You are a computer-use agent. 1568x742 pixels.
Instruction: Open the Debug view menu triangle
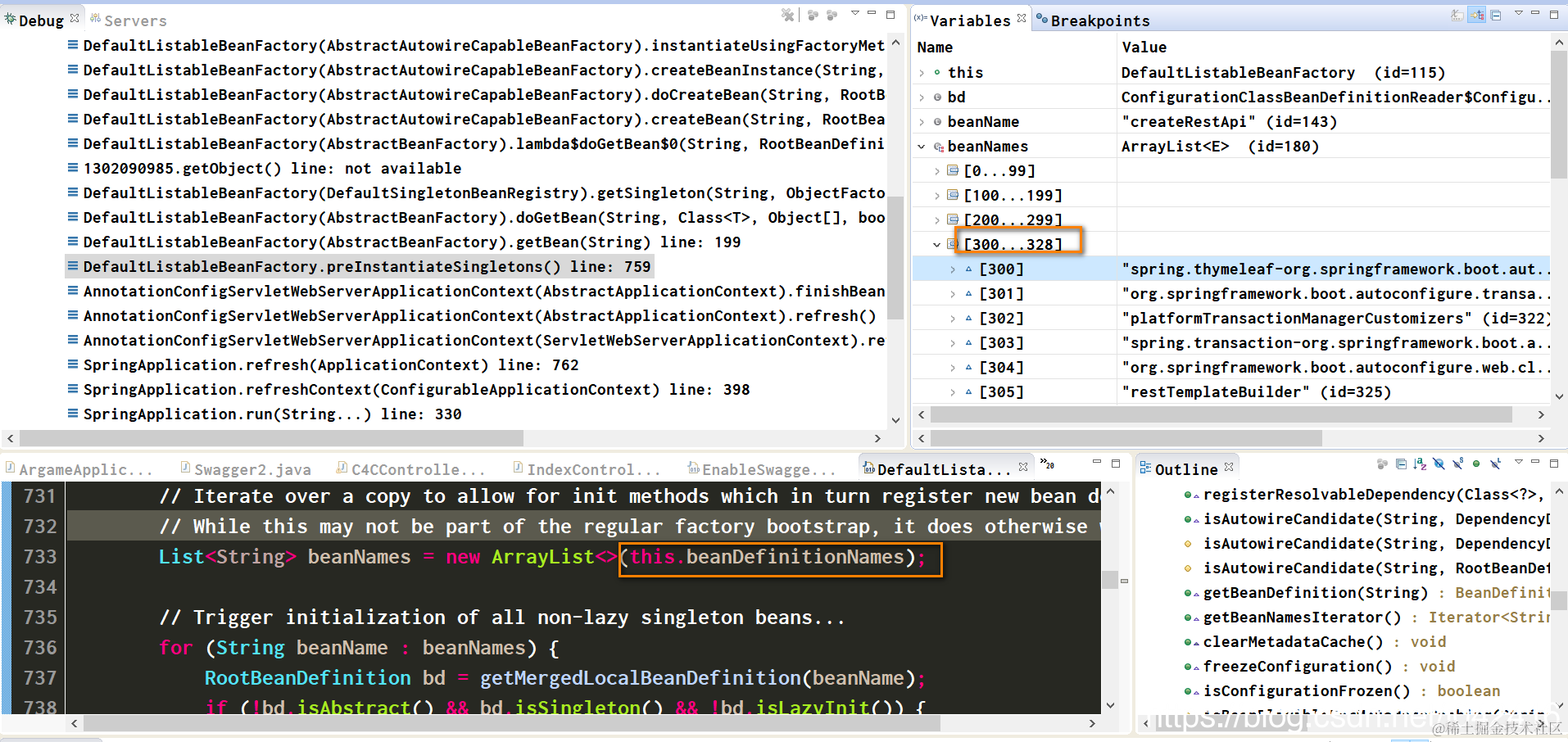tap(854, 13)
